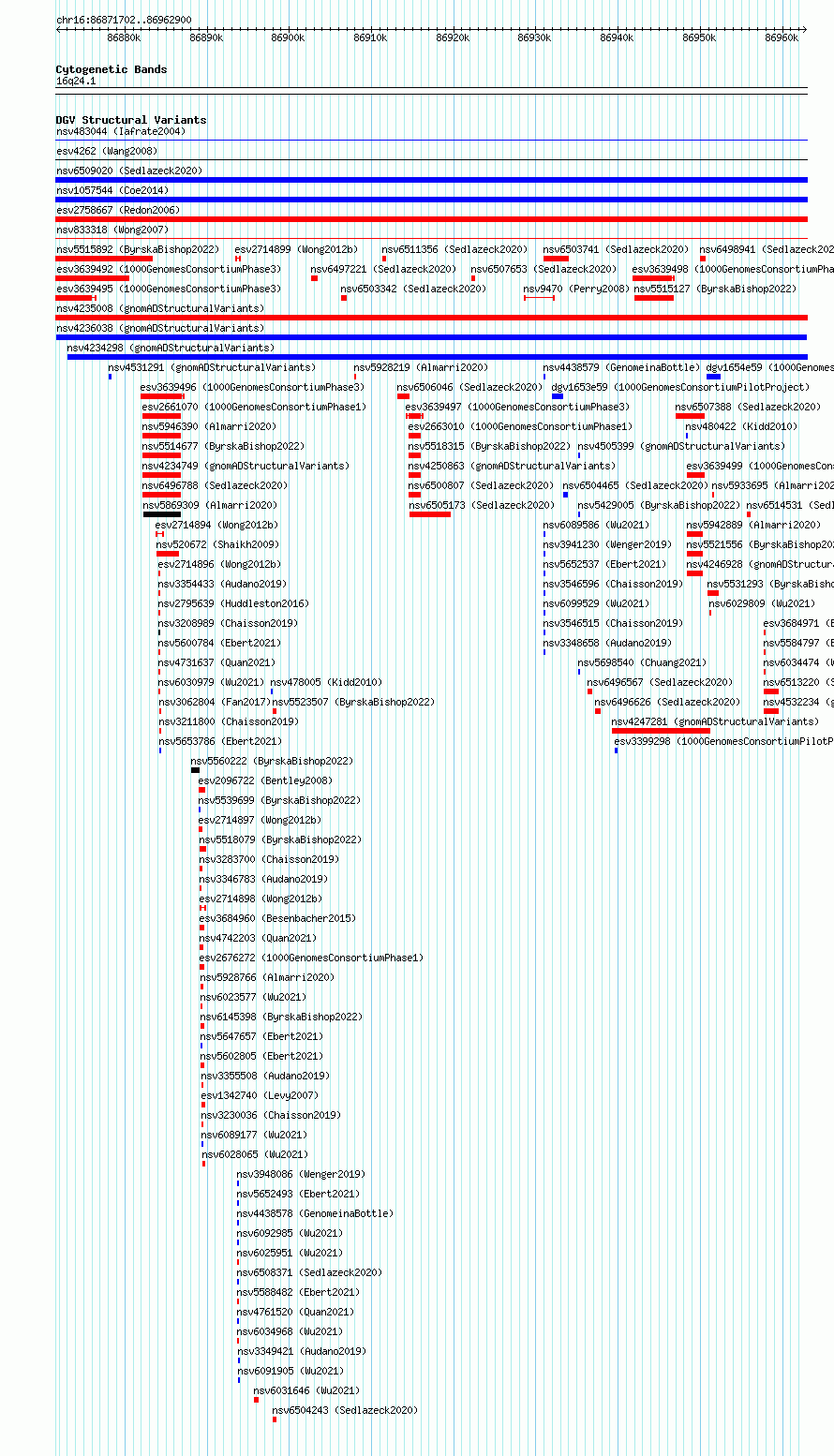
Task: Click the 86900k ruler tick label
Action: [x=288, y=37]
